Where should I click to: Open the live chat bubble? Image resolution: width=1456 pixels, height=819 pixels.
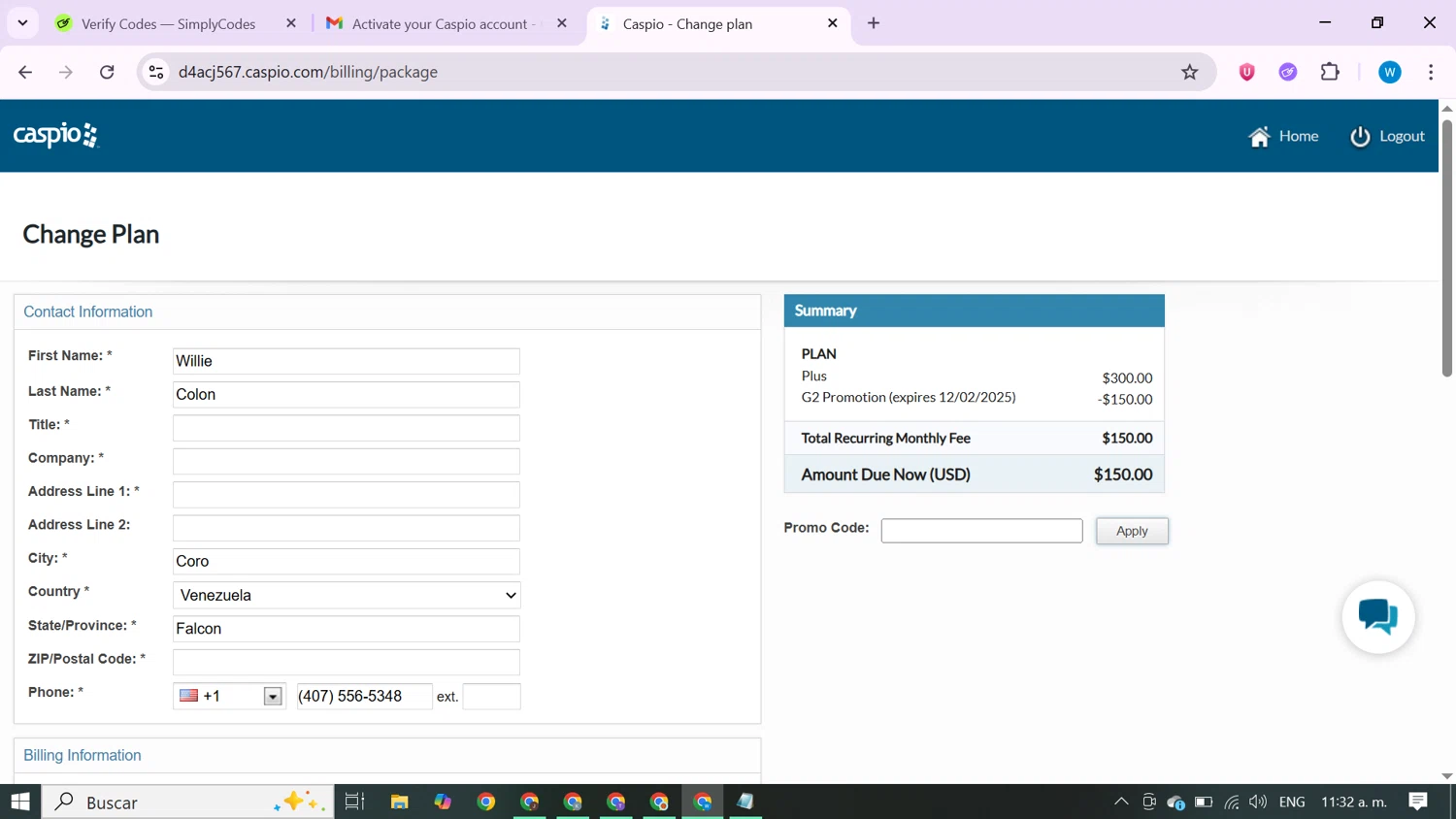[x=1378, y=616]
